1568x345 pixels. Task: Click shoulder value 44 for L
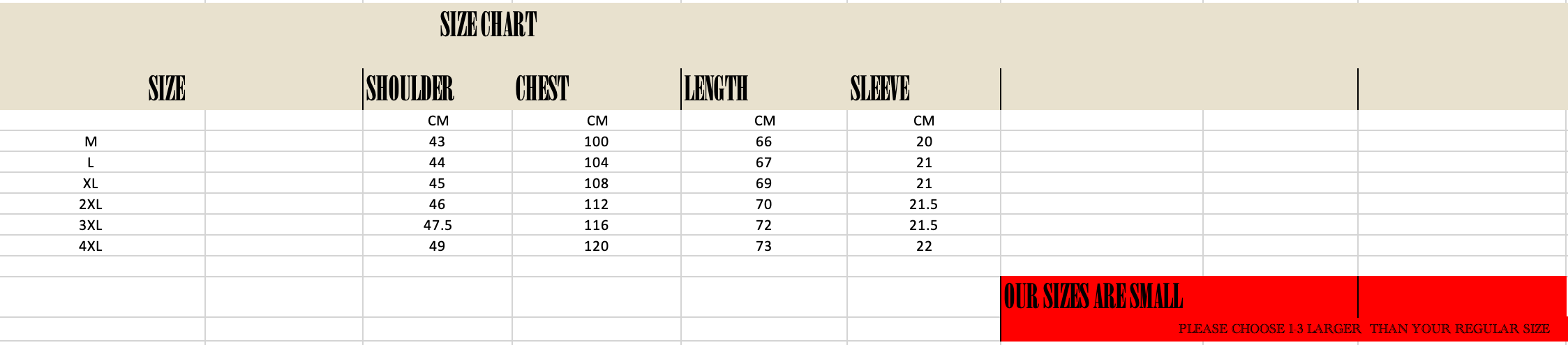pos(438,162)
